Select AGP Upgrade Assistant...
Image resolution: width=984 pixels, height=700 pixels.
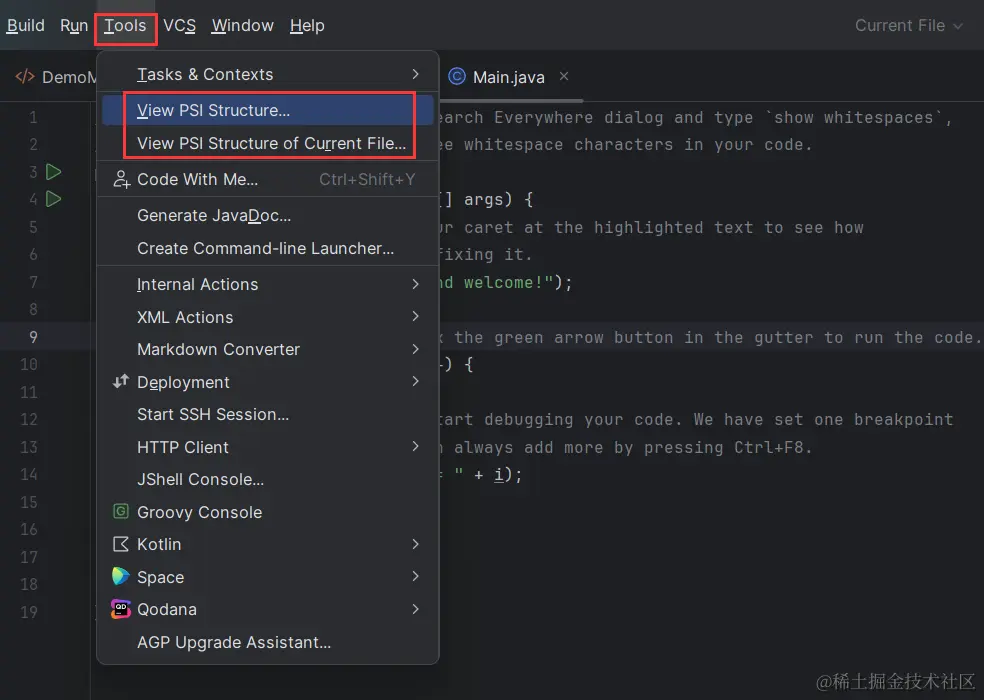[268, 642]
